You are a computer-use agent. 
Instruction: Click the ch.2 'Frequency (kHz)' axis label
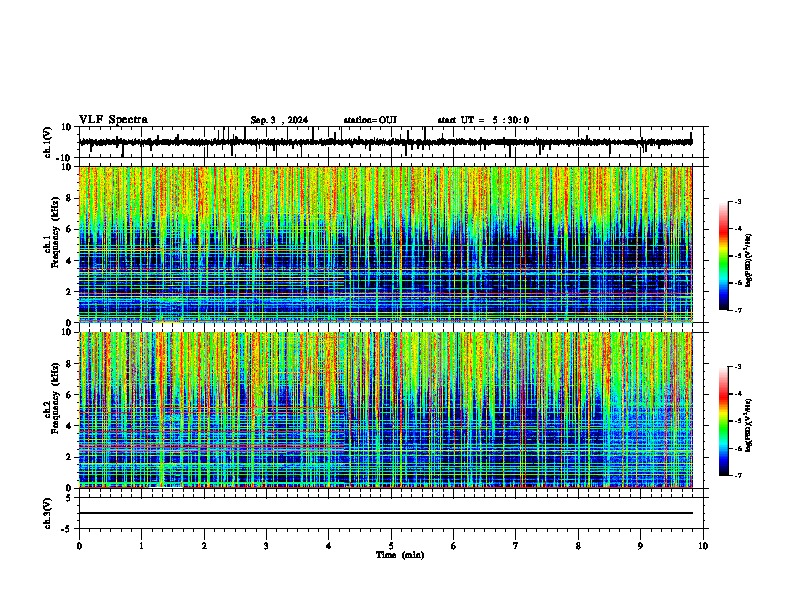point(55,398)
